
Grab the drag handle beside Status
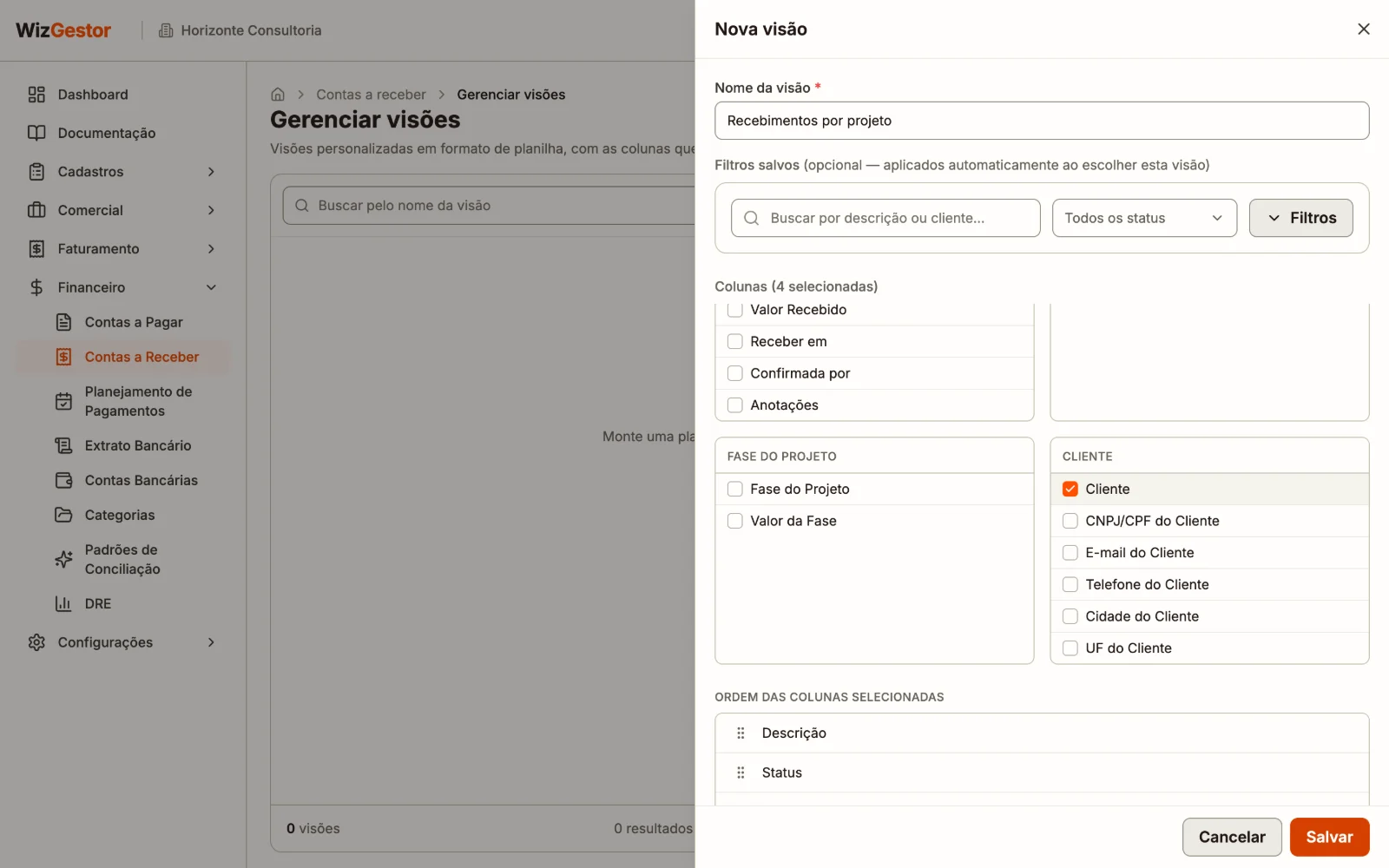741,773
